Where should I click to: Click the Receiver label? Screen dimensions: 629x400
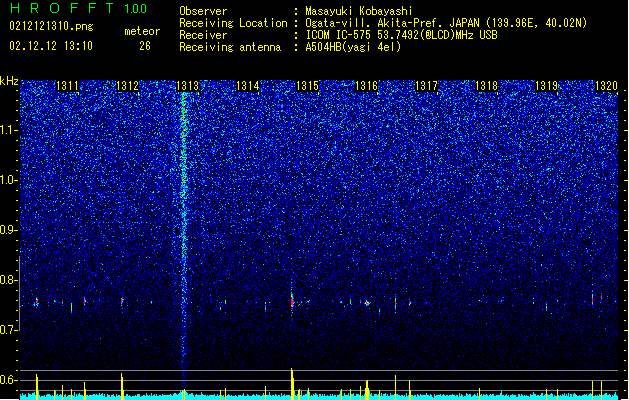coord(203,35)
